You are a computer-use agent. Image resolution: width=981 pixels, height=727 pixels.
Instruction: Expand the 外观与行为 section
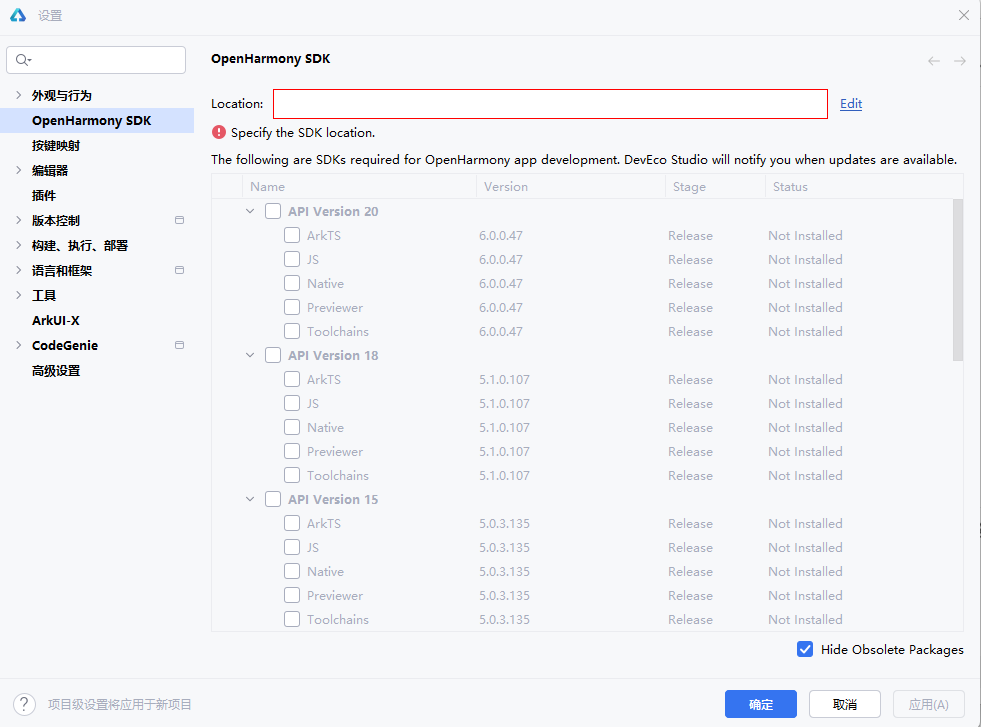18,95
